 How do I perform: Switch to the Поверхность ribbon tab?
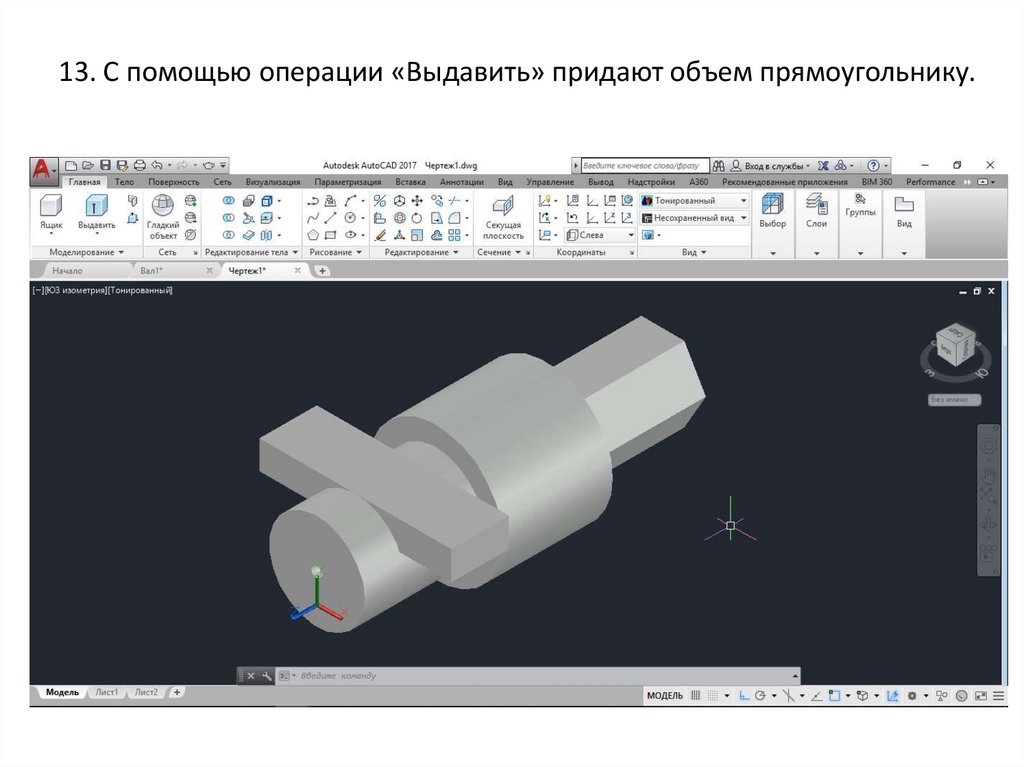[x=173, y=182]
